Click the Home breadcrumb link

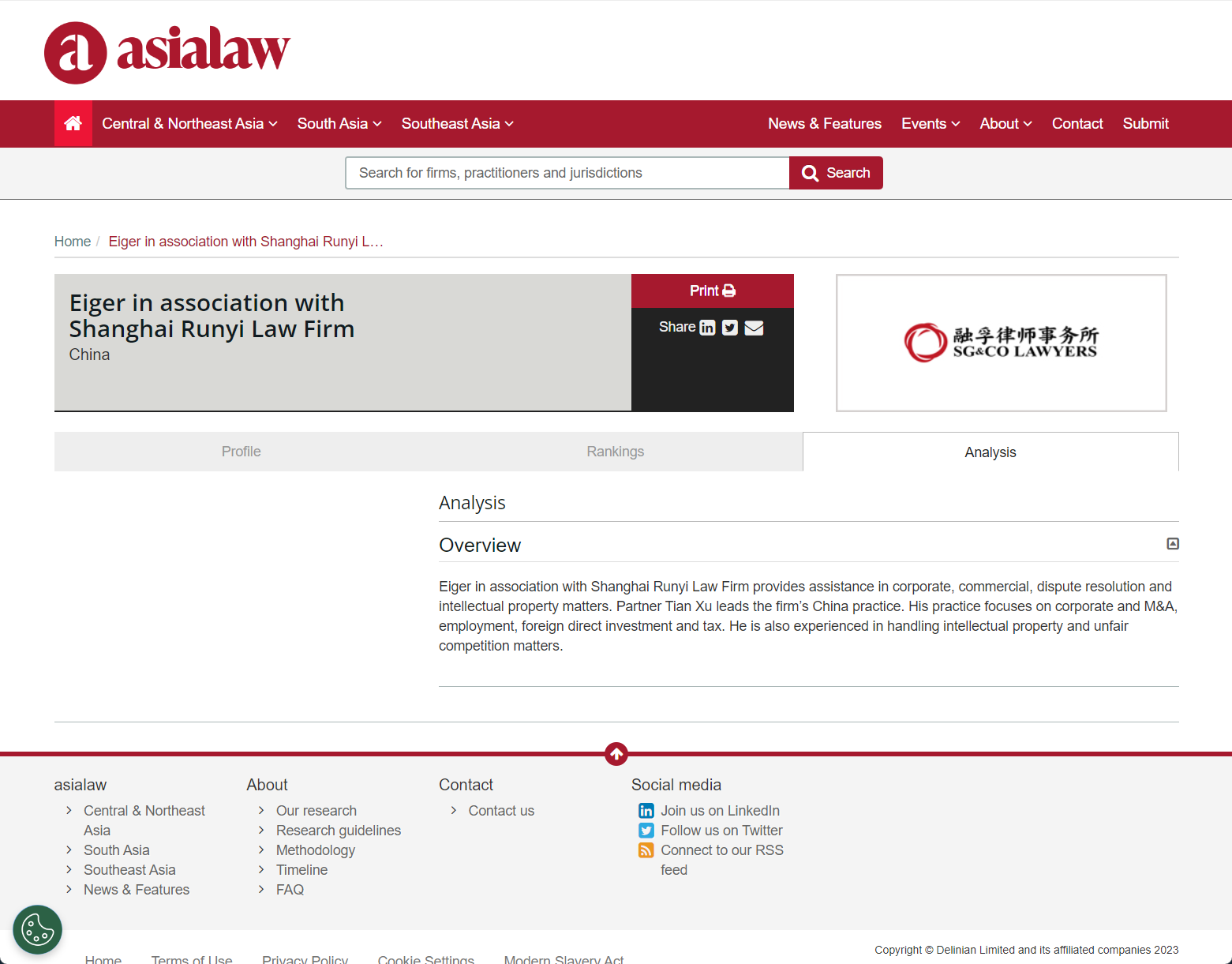(73, 242)
